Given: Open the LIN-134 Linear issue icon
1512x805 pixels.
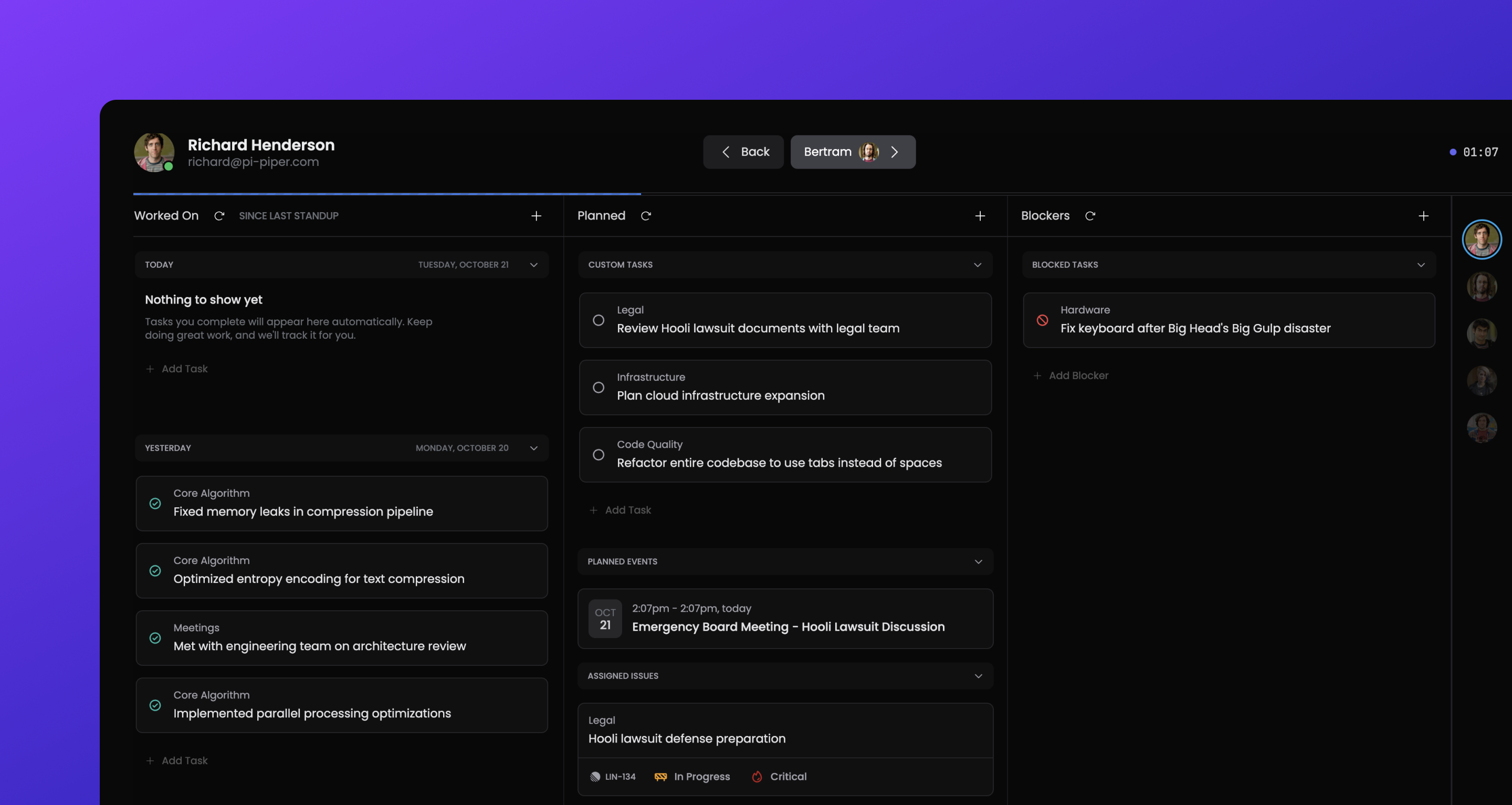Looking at the screenshot, I should (x=595, y=776).
